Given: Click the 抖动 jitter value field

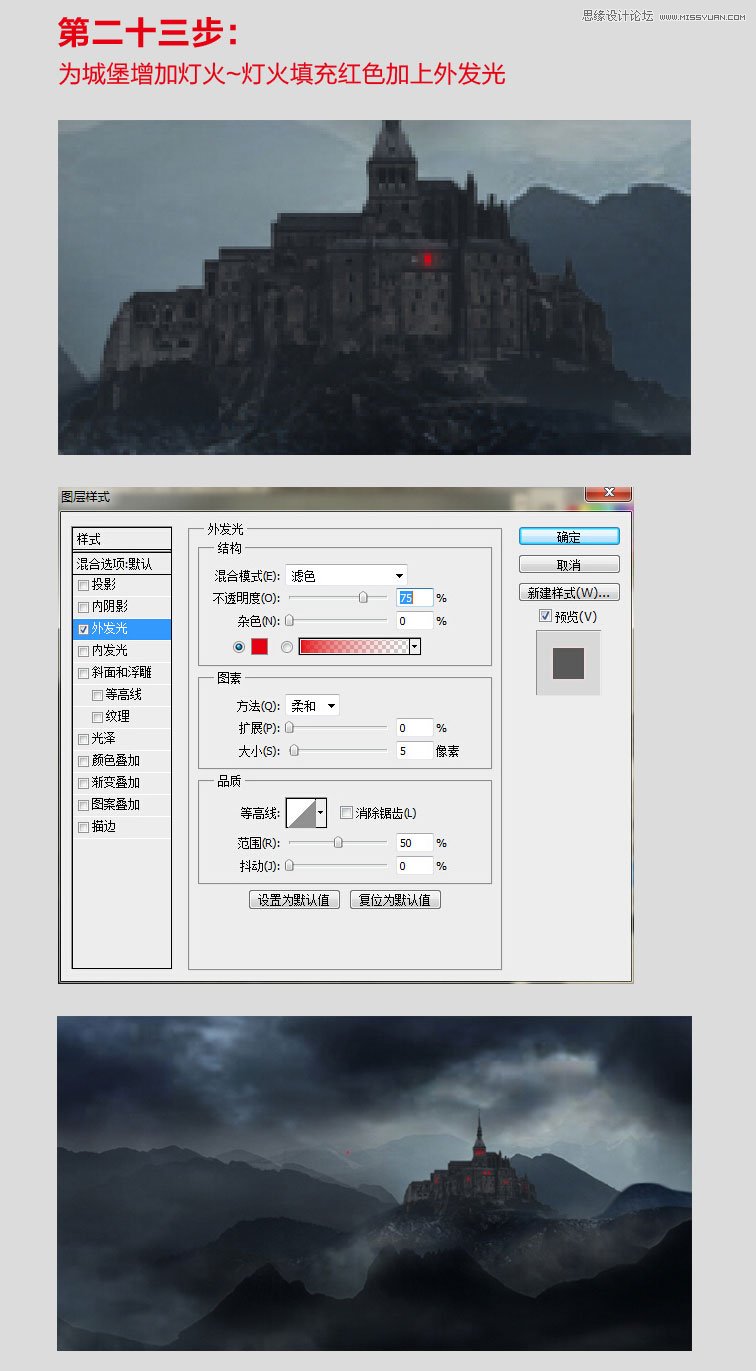Looking at the screenshot, I should (414, 866).
